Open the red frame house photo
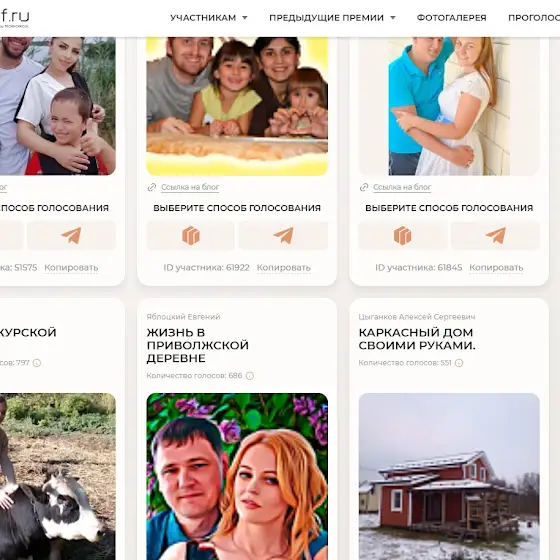This screenshot has height=560, width=560. pyautogui.click(x=449, y=476)
